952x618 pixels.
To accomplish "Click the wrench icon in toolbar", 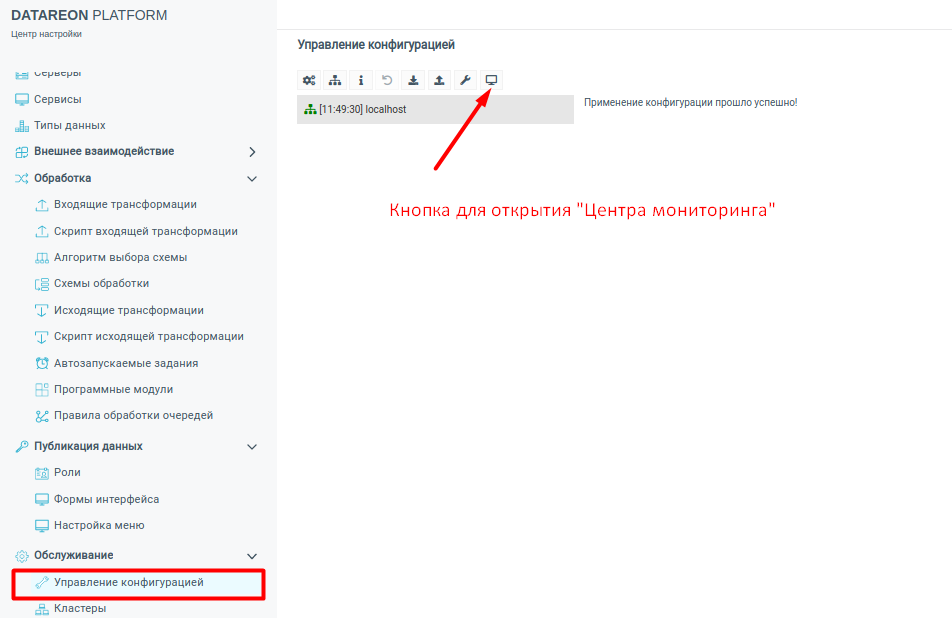I will (x=465, y=80).
